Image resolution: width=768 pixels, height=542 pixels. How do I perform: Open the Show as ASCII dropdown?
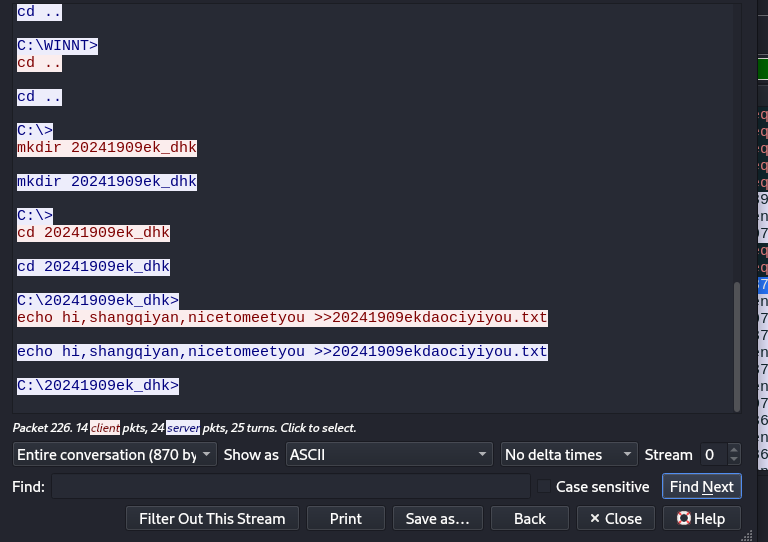pos(389,454)
